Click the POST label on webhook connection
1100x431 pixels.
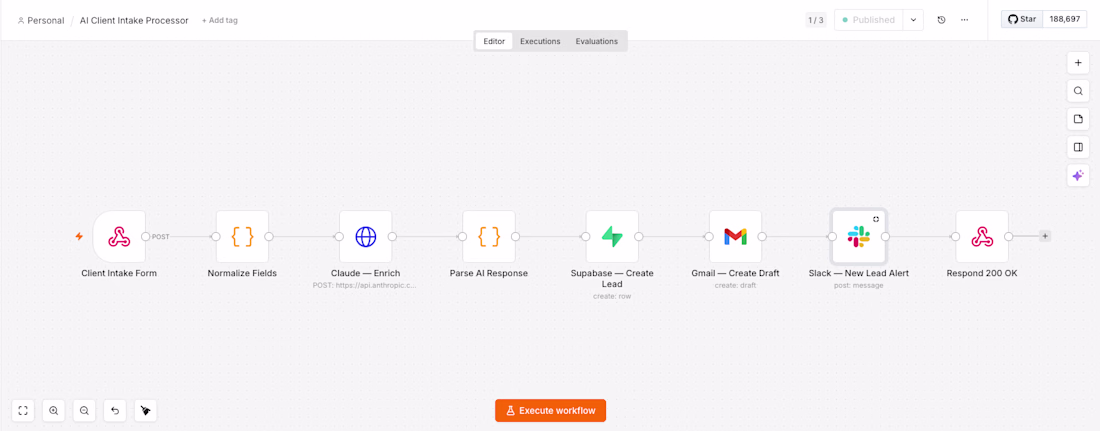tap(161, 237)
